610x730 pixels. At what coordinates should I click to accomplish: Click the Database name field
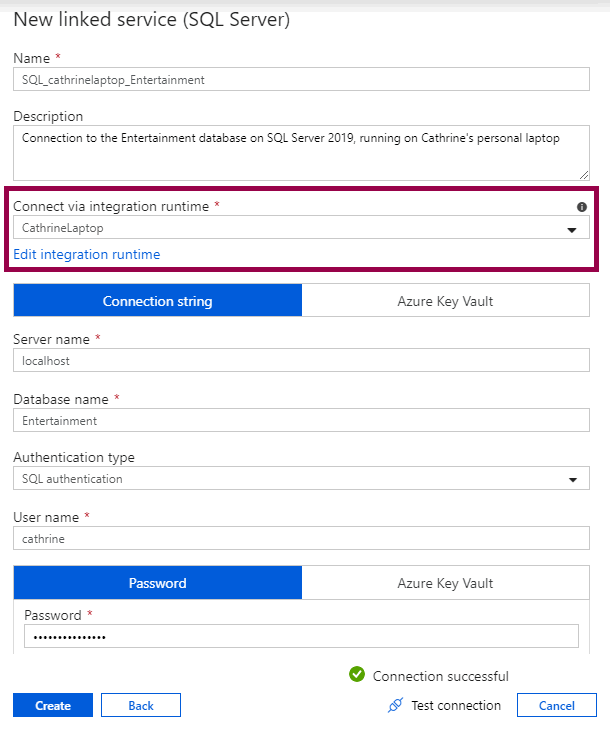(x=301, y=421)
